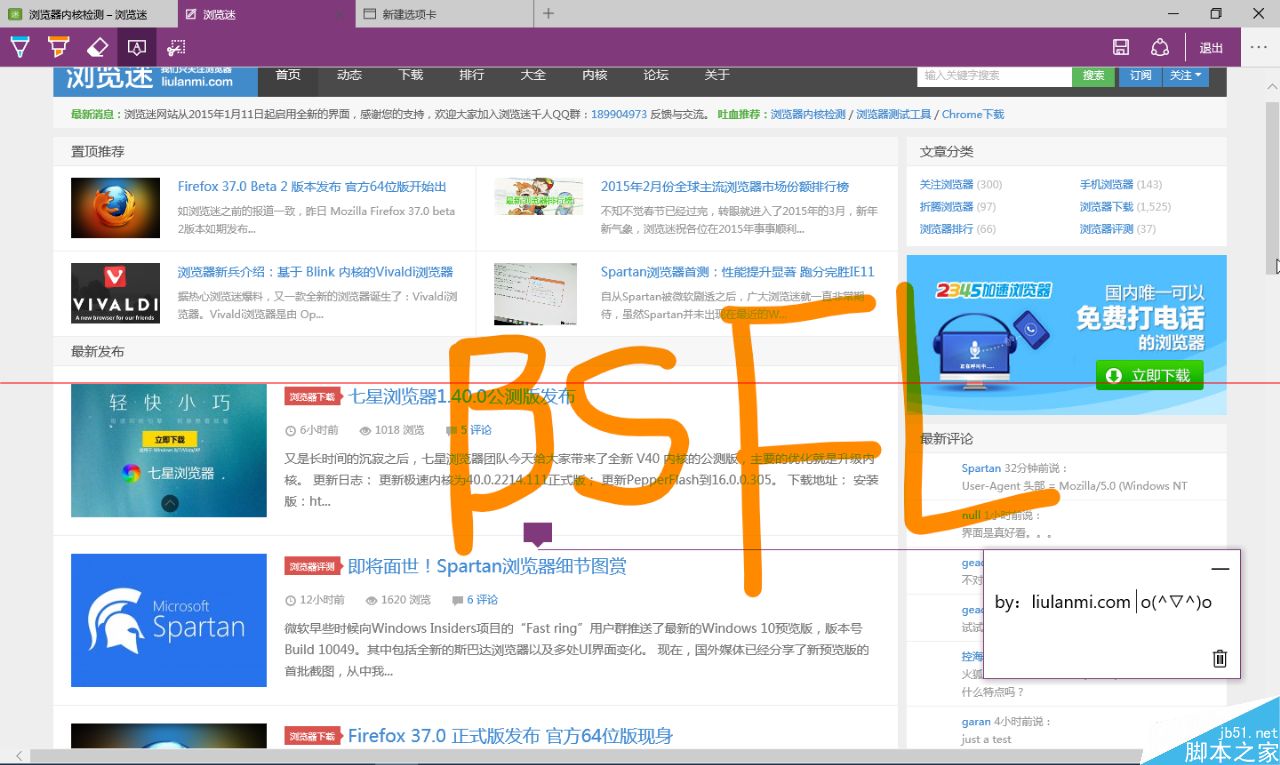The image size is (1280, 765).
Task: Choose the Eraser tool
Action: (97, 47)
